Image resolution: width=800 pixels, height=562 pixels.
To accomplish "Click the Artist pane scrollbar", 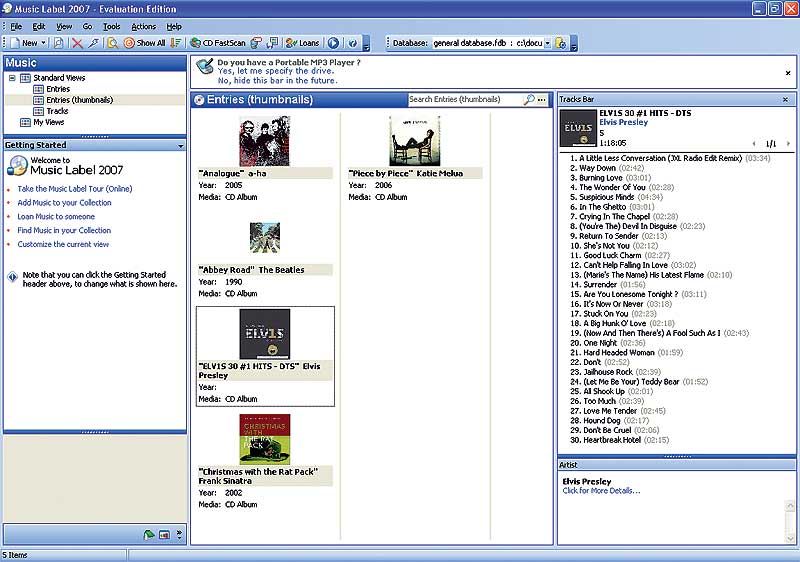I will (790, 521).
